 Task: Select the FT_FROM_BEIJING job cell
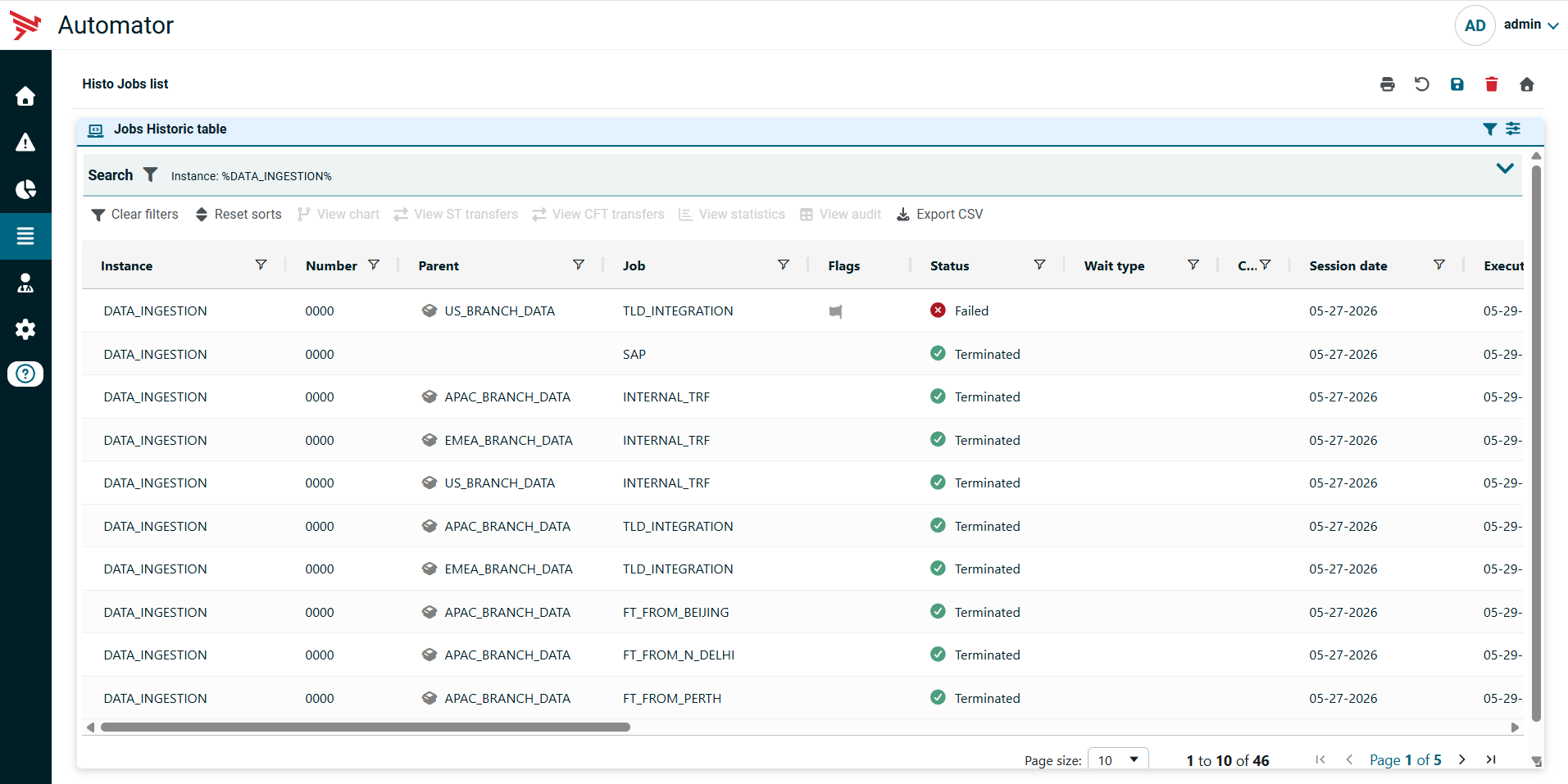(x=676, y=613)
